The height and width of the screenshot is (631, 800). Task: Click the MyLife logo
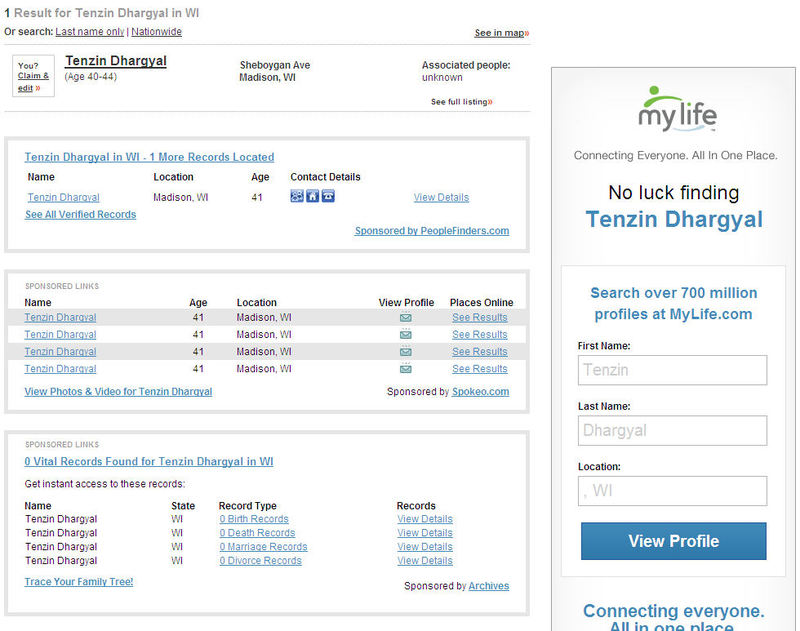(678, 109)
